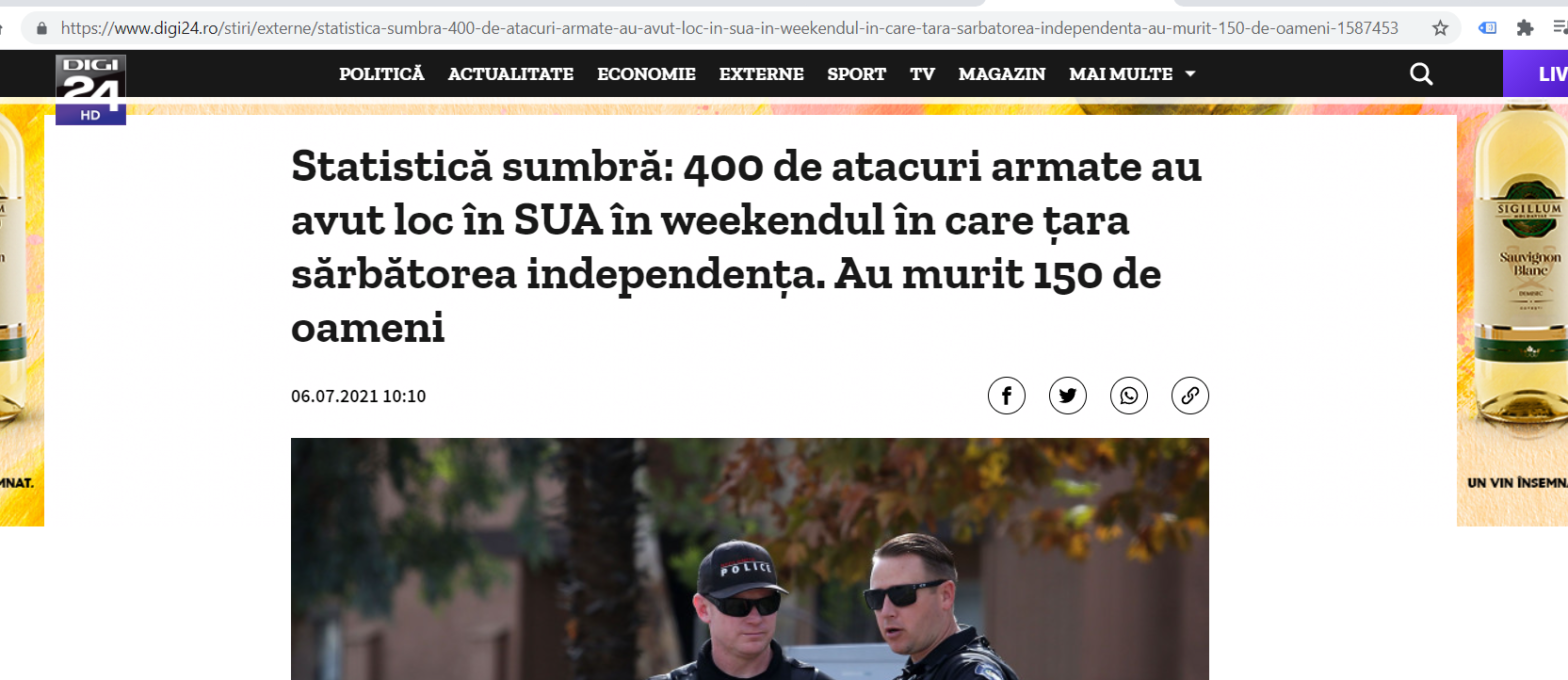Watch LIVE via purple button

[x=1536, y=74]
